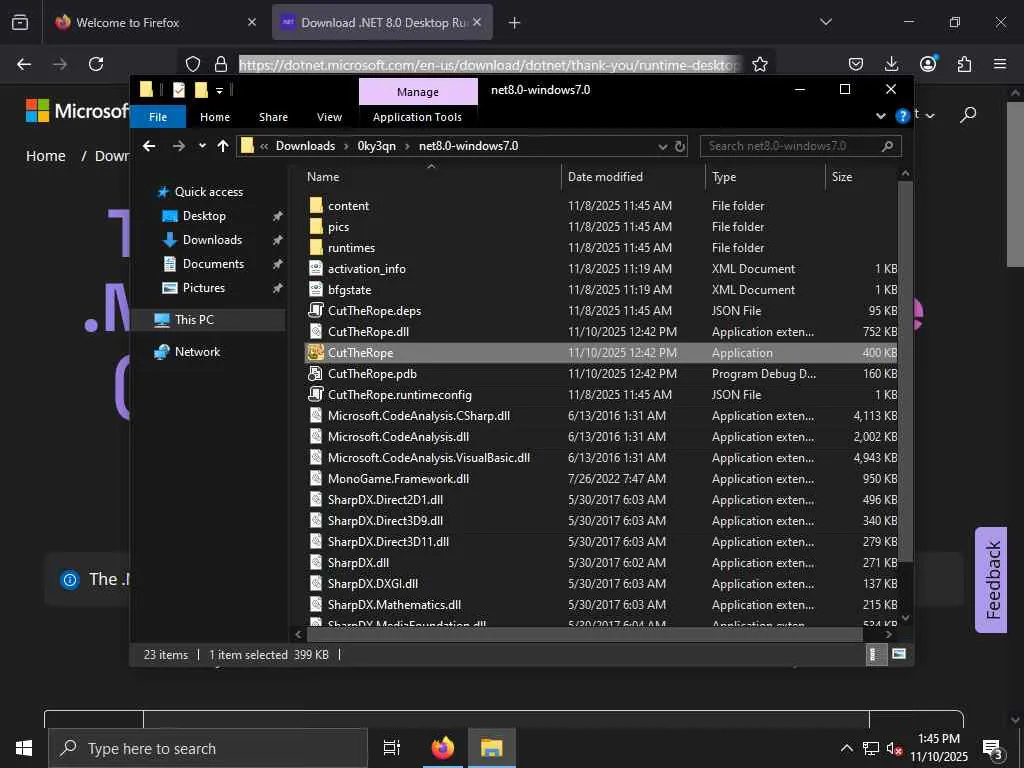
Task: Open Pictures in Quick access
Action: click(203, 288)
